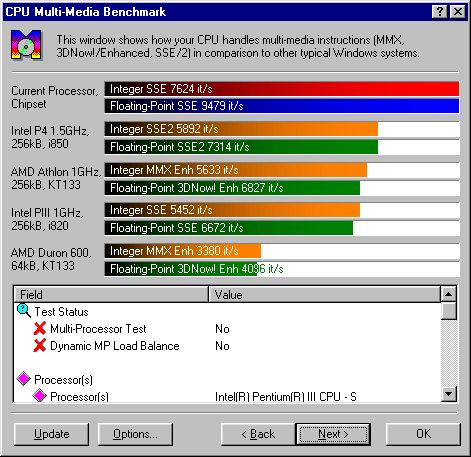Click the Current Processor, Chipset label
The image size is (471, 457).
55,97
